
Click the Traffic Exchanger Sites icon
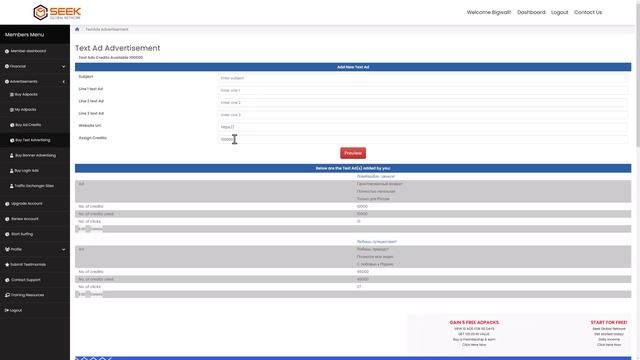tap(12, 186)
